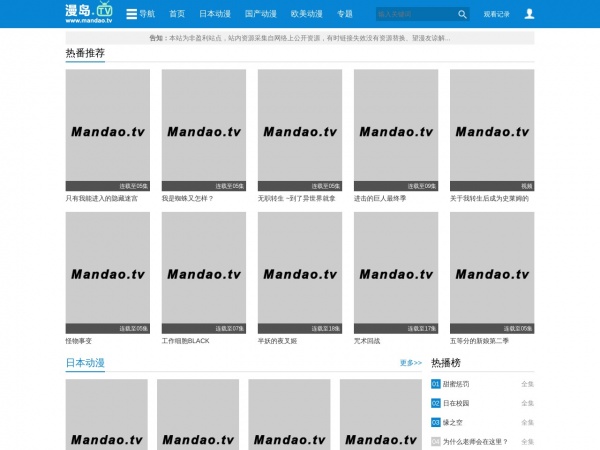Viewport: 600px width, 450px height.
Task: Click the 观看记录 watch history link
Action: click(x=496, y=14)
